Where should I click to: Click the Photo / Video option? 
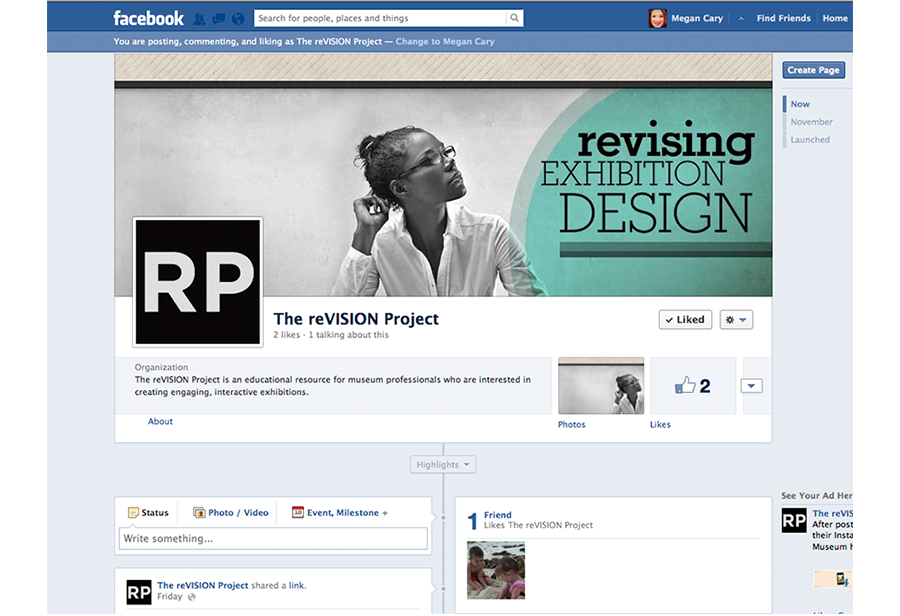(231, 513)
